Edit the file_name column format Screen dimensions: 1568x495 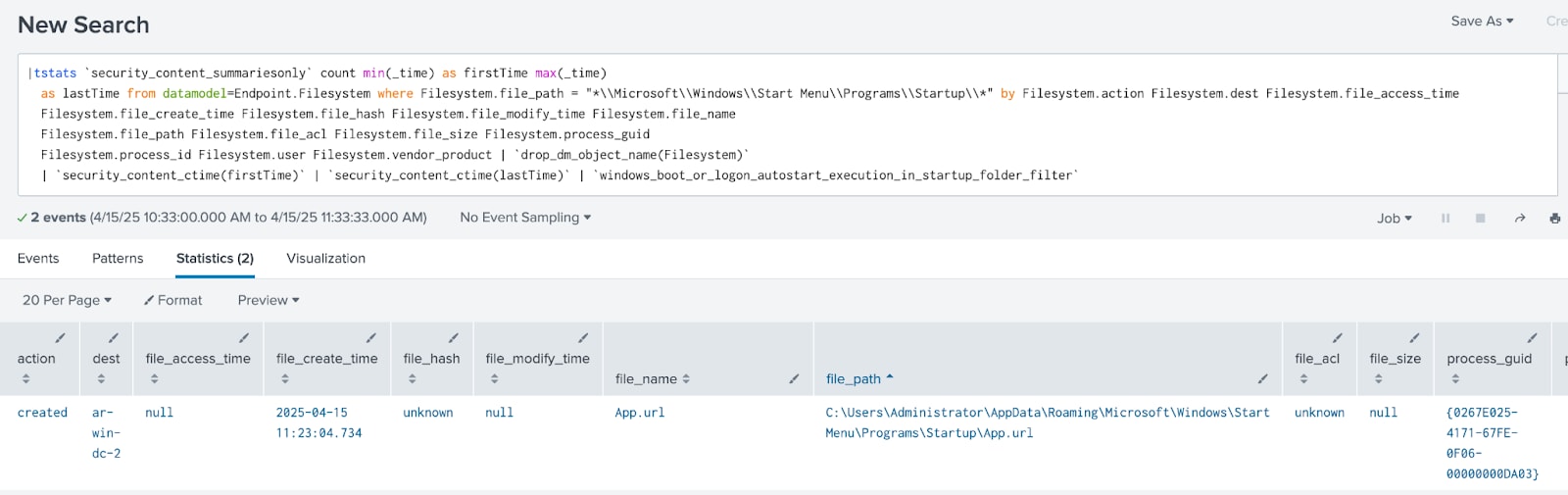point(794,378)
